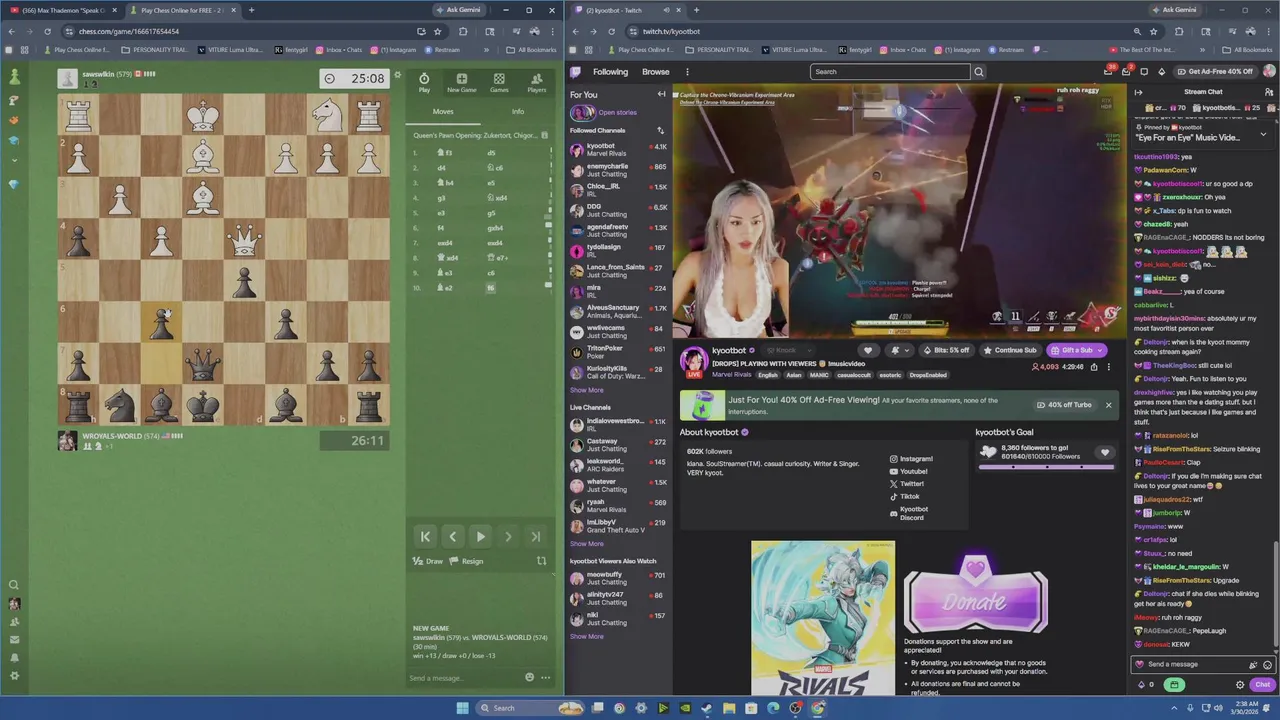Click Show More under Followed Channels
The height and width of the screenshot is (720, 1280).
(587, 390)
